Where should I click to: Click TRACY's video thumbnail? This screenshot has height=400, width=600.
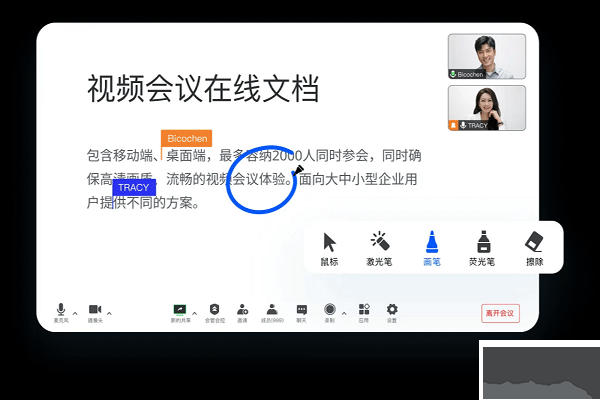pos(487,108)
